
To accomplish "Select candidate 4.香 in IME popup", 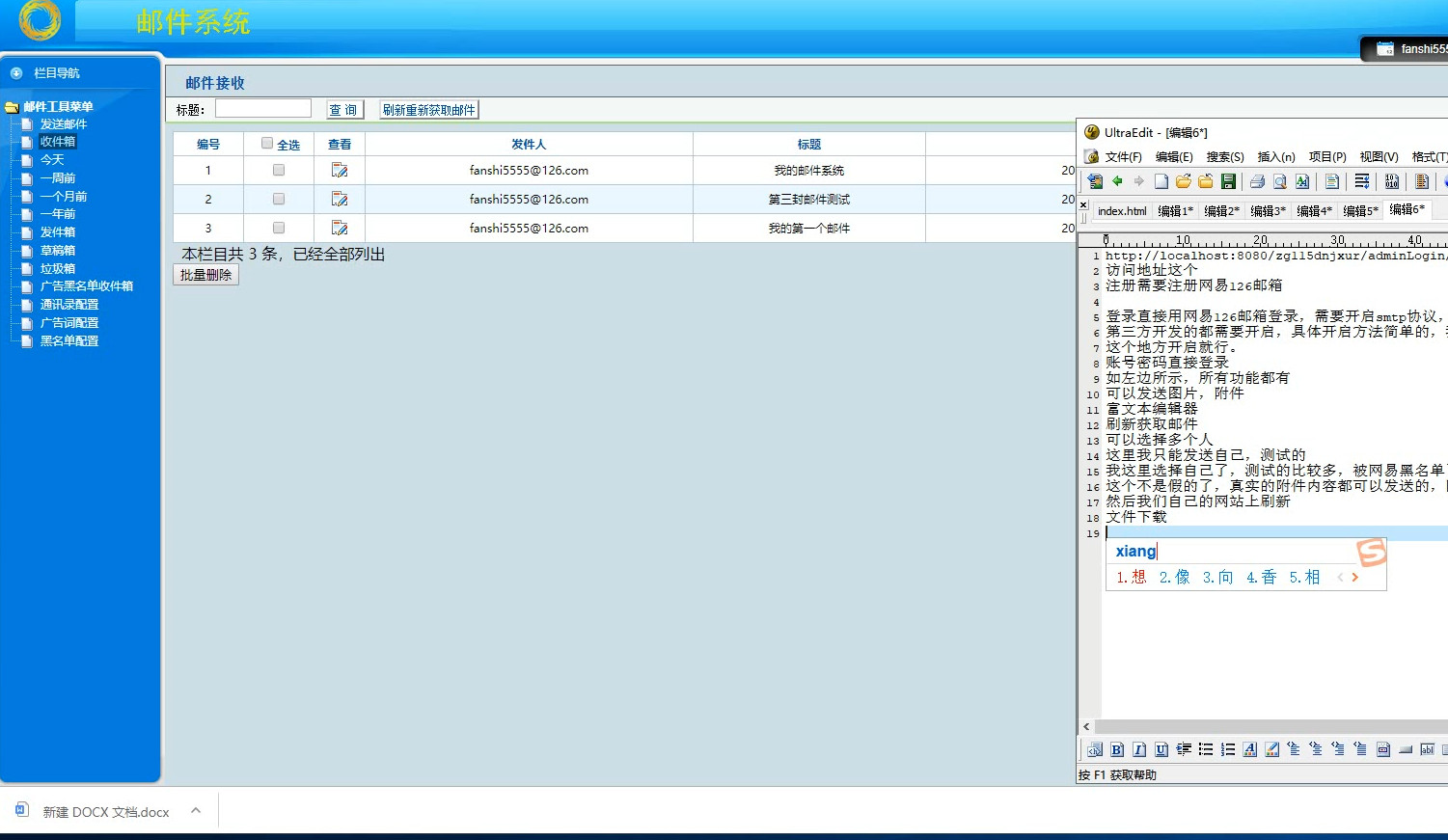I will coord(1261,577).
